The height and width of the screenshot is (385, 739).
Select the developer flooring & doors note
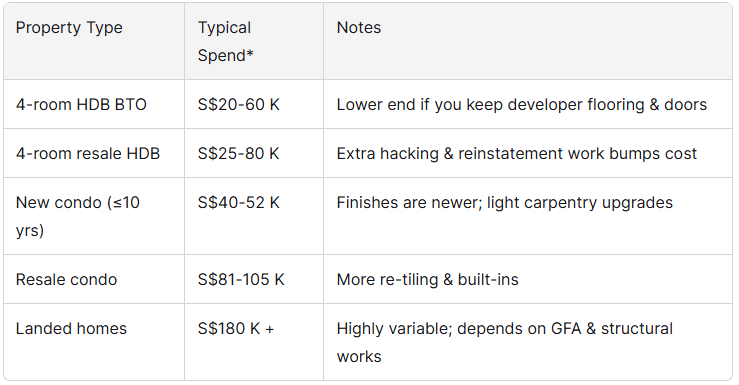(x=522, y=104)
